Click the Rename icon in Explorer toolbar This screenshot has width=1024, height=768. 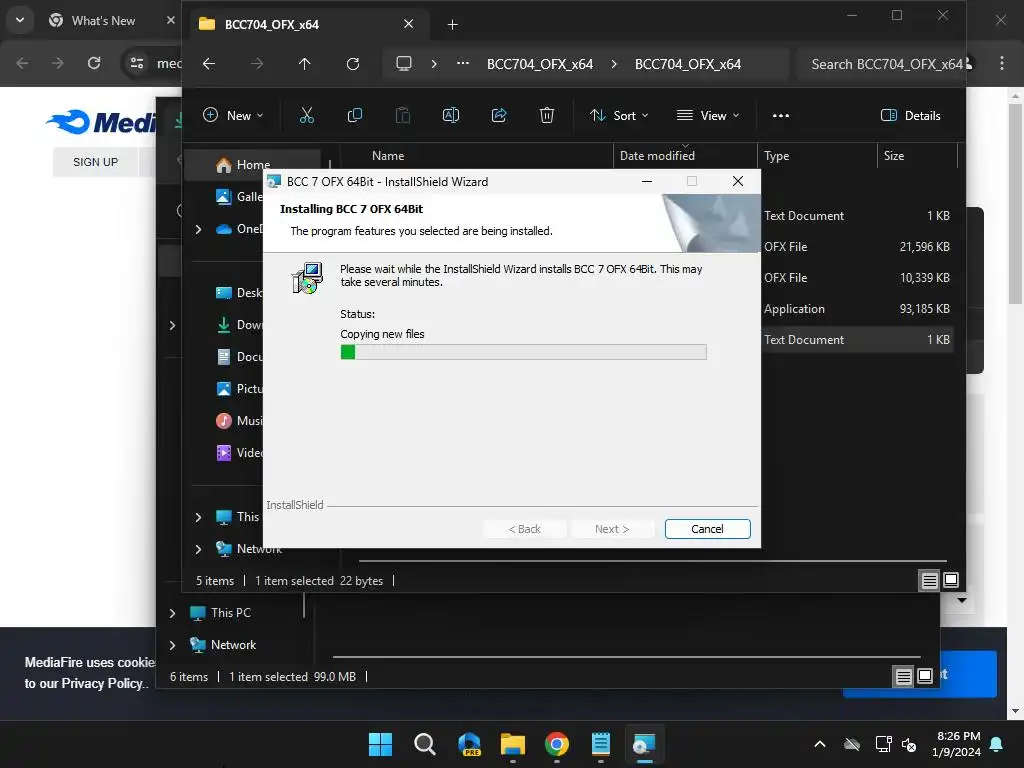click(451, 116)
